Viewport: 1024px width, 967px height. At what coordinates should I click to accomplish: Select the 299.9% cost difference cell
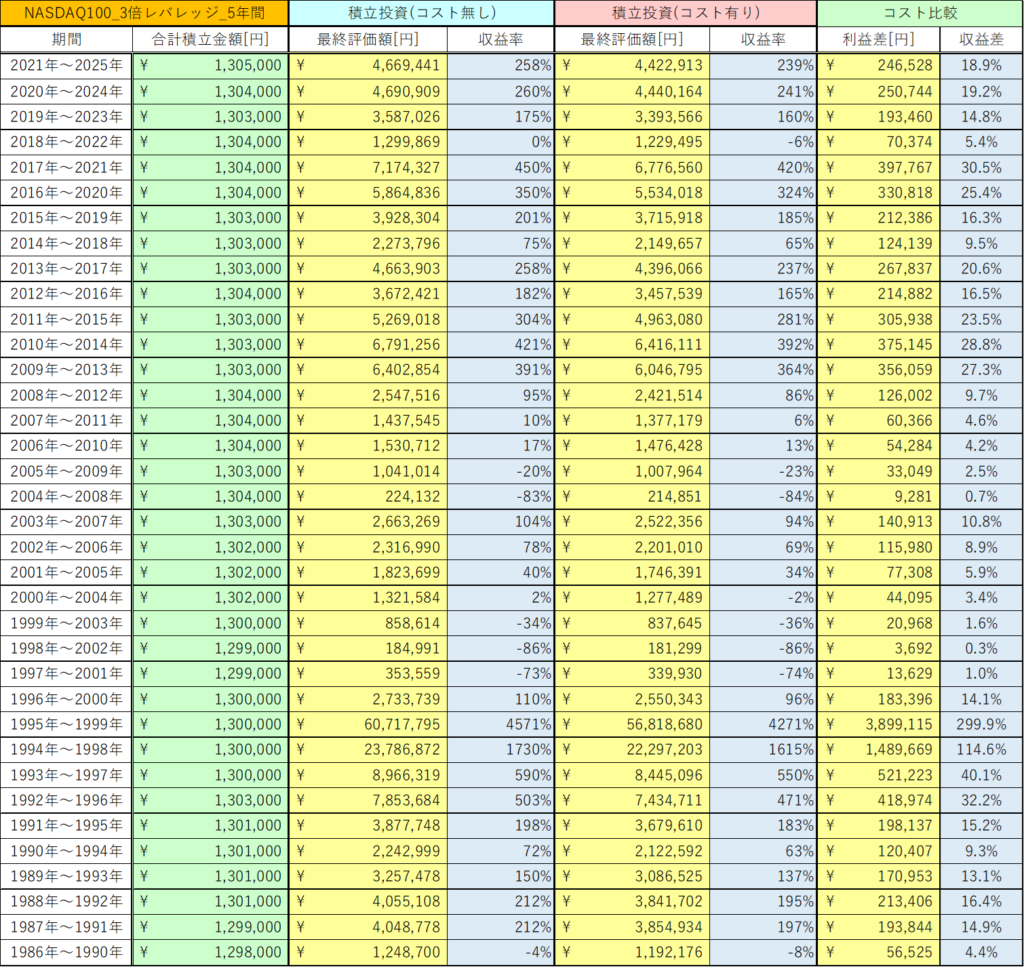(980, 724)
